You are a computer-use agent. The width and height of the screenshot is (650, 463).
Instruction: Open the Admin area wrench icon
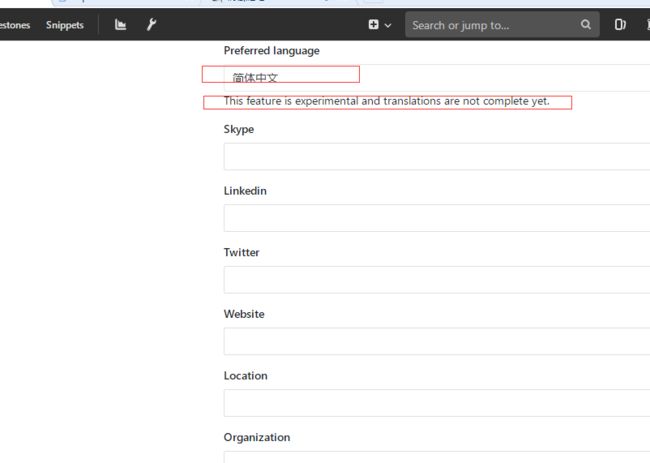(x=151, y=24)
